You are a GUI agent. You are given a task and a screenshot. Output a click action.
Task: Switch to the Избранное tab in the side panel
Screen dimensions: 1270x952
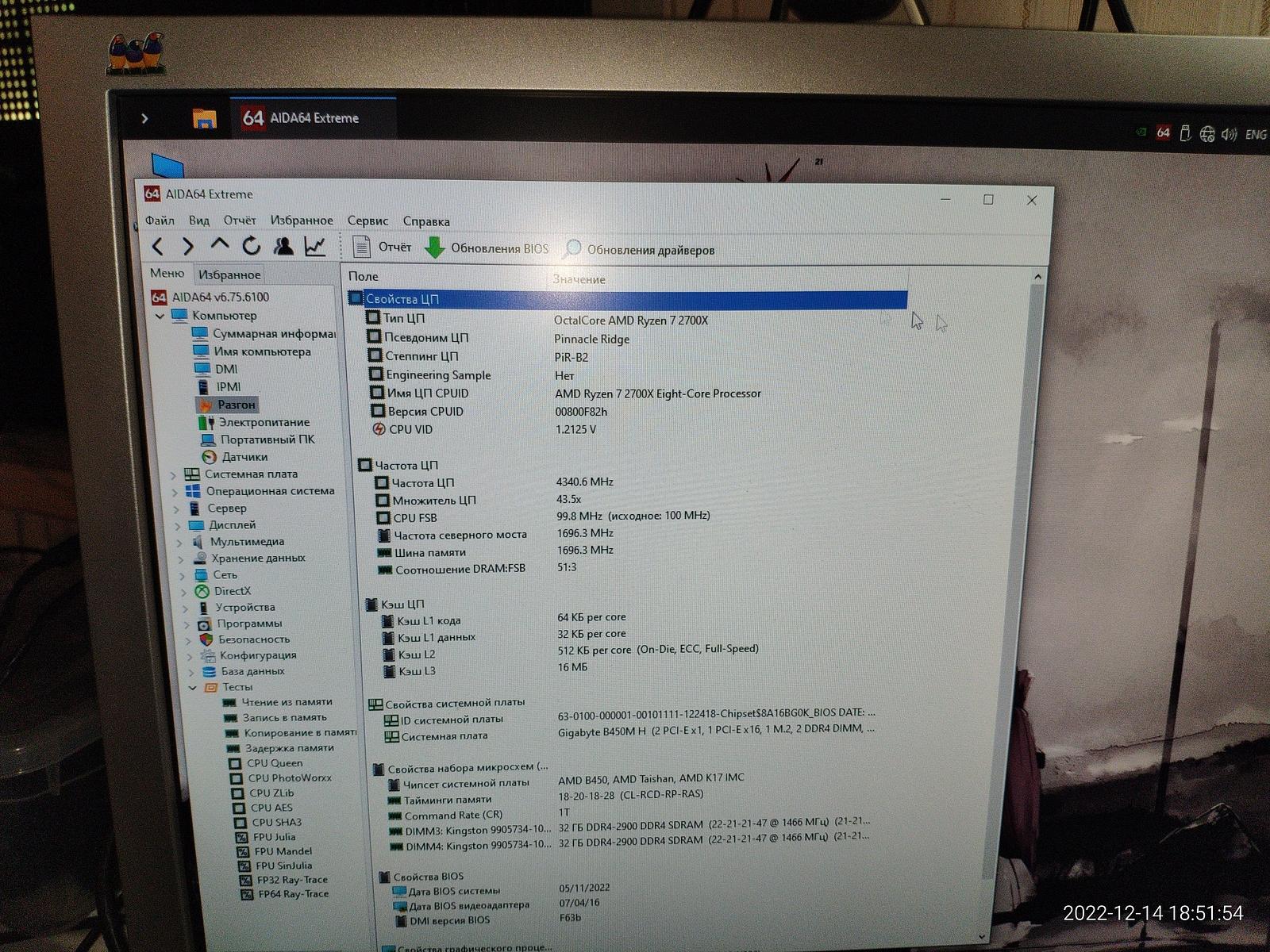click(229, 274)
